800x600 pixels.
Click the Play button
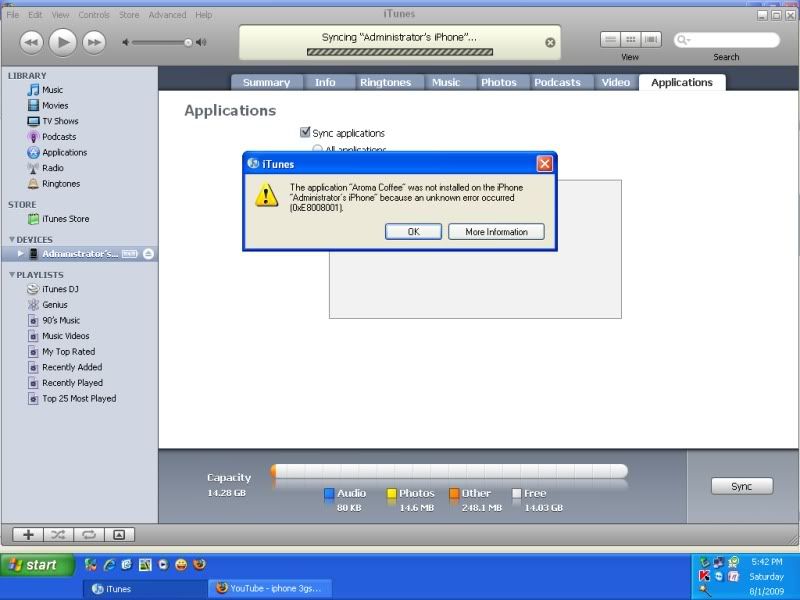(x=62, y=42)
